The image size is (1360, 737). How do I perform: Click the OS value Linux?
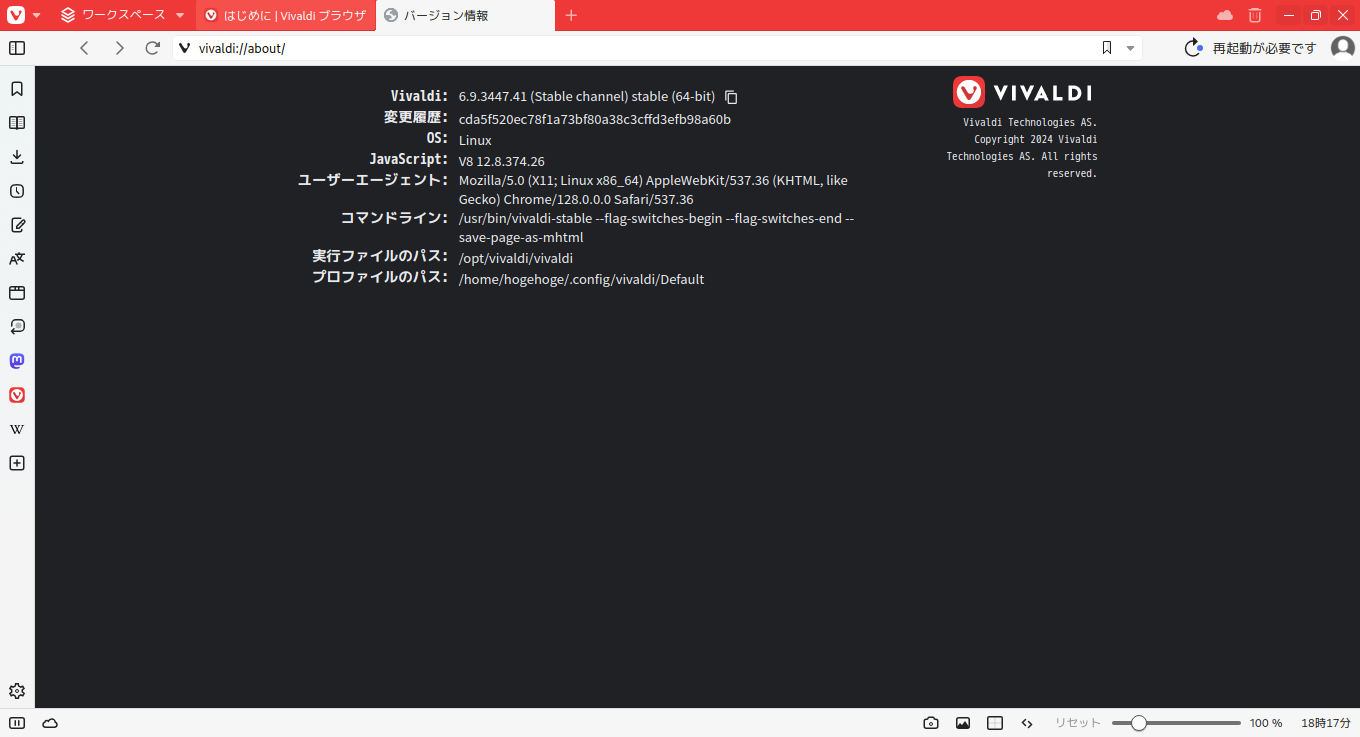(475, 140)
